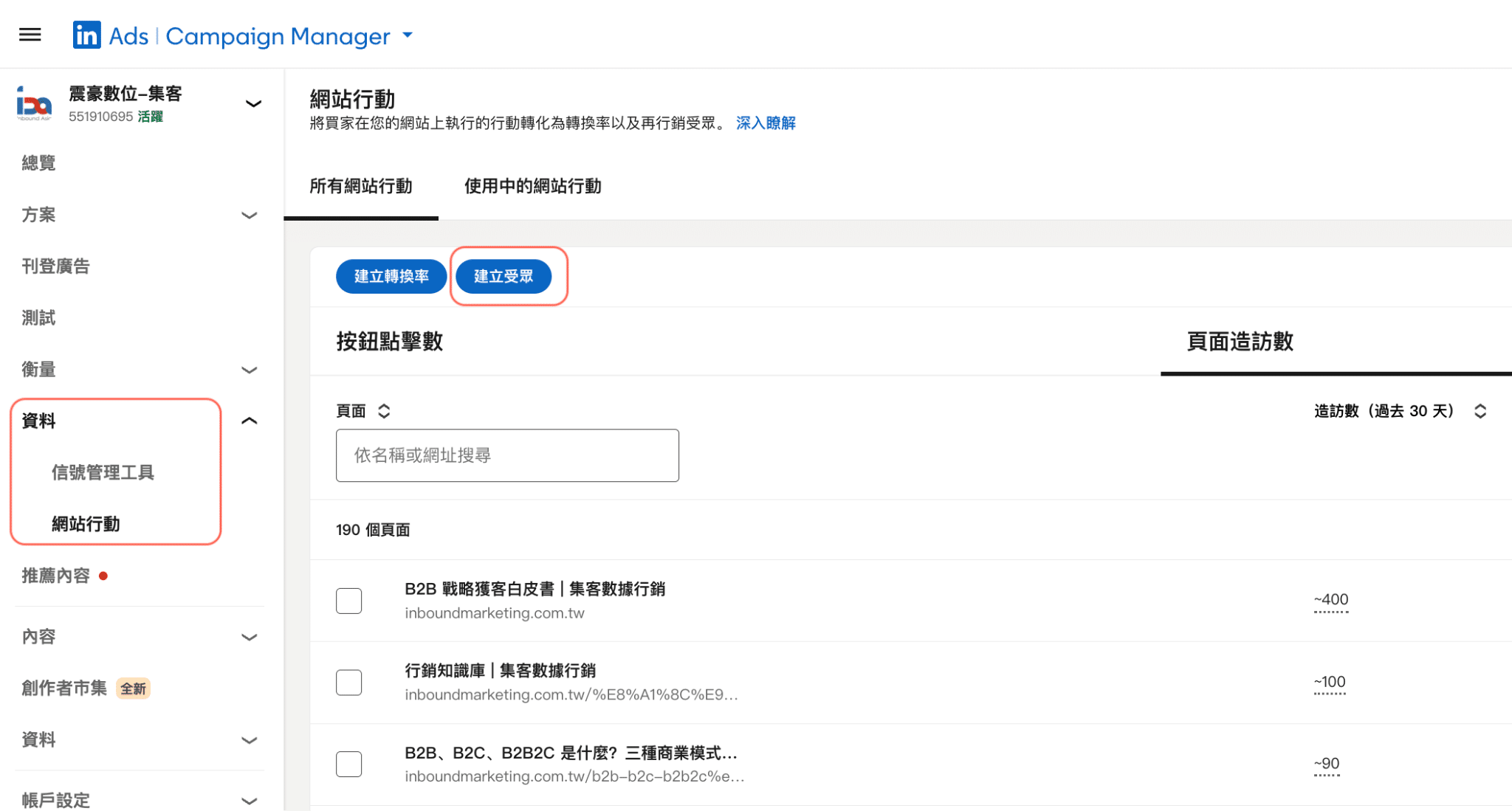The height and width of the screenshot is (811, 1512).
Task: Go to 測試 in the sidebar
Action: pyautogui.click(x=38, y=318)
